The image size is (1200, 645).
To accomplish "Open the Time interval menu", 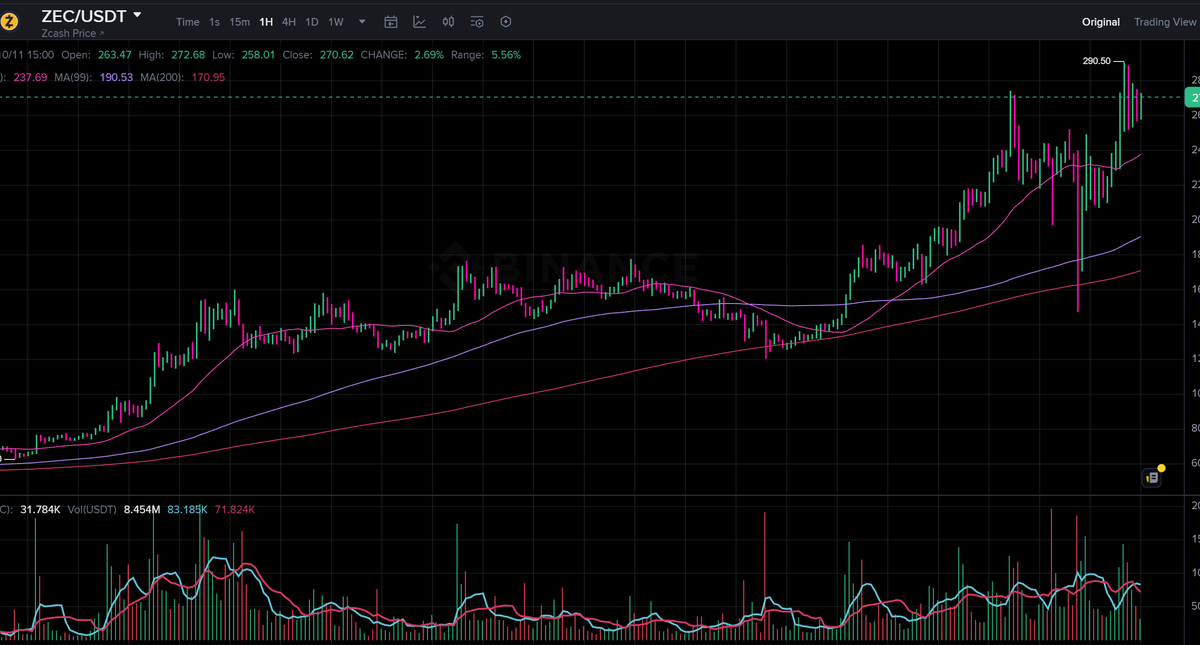I will pos(187,21).
